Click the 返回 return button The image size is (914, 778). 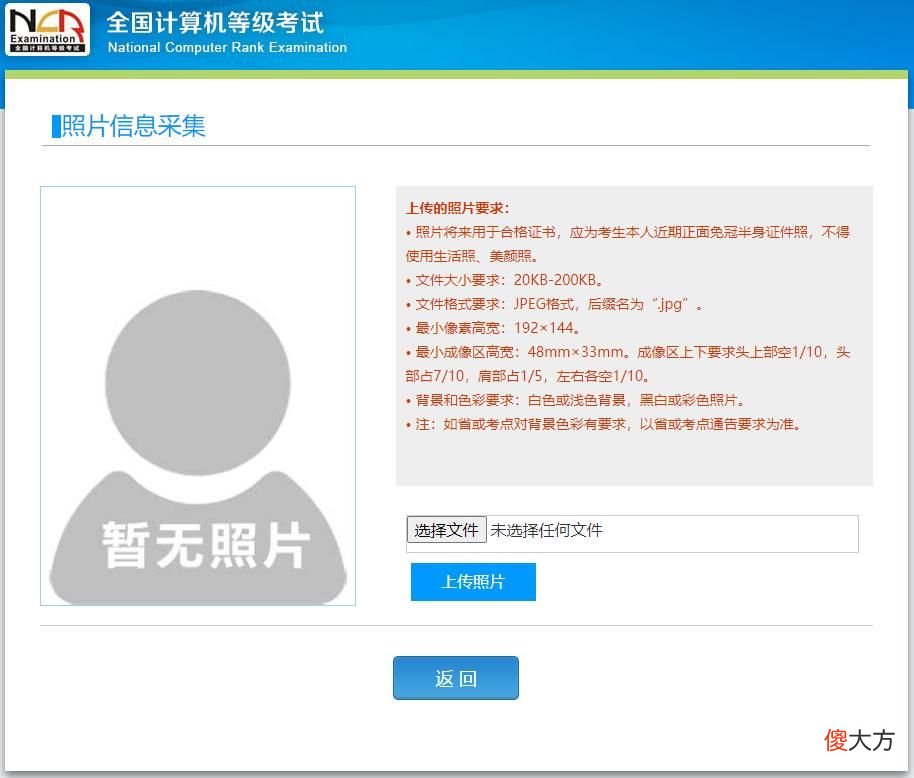click(x=456, y=678)
